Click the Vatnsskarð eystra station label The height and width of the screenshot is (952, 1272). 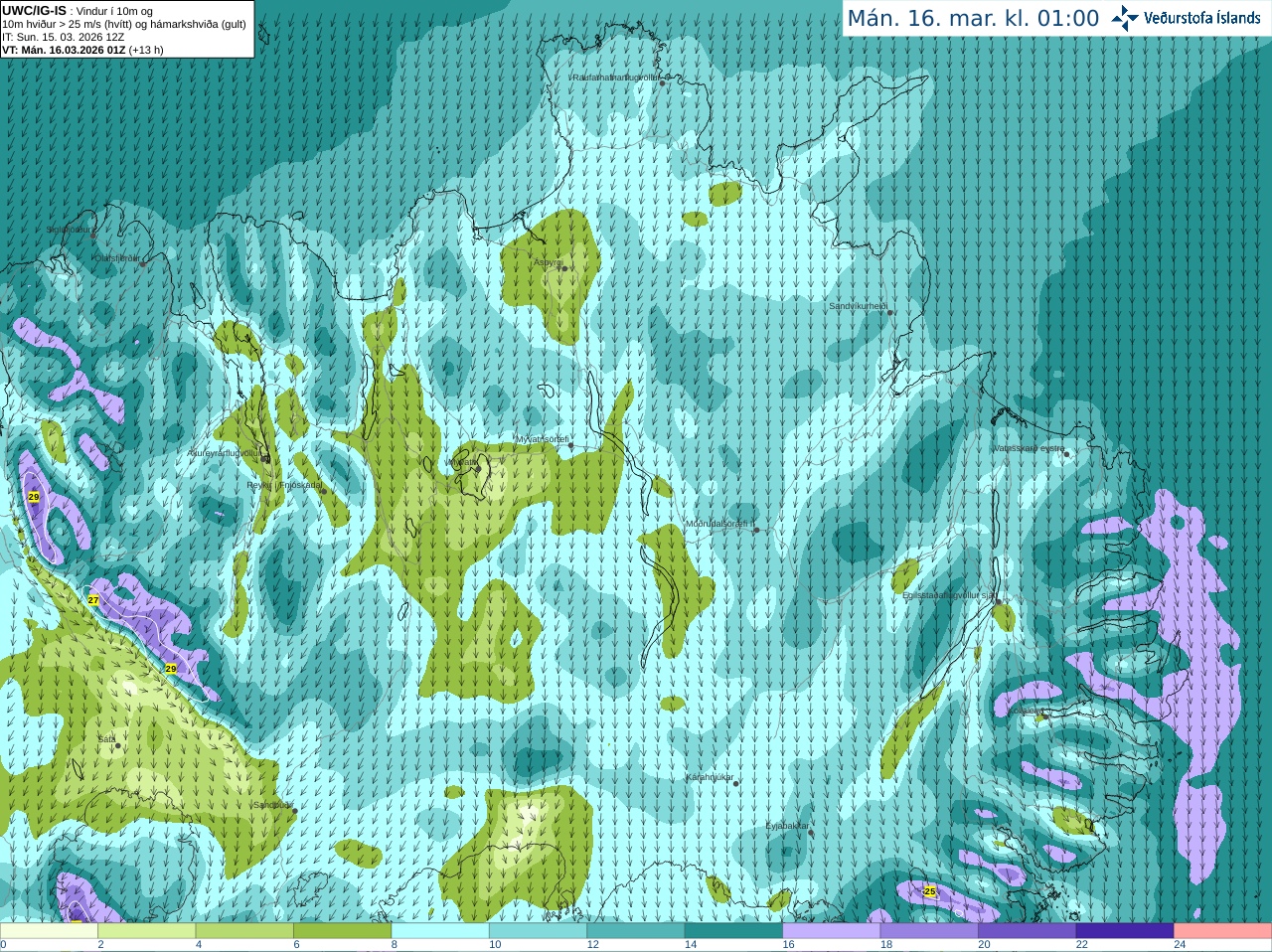(1029, 448)
